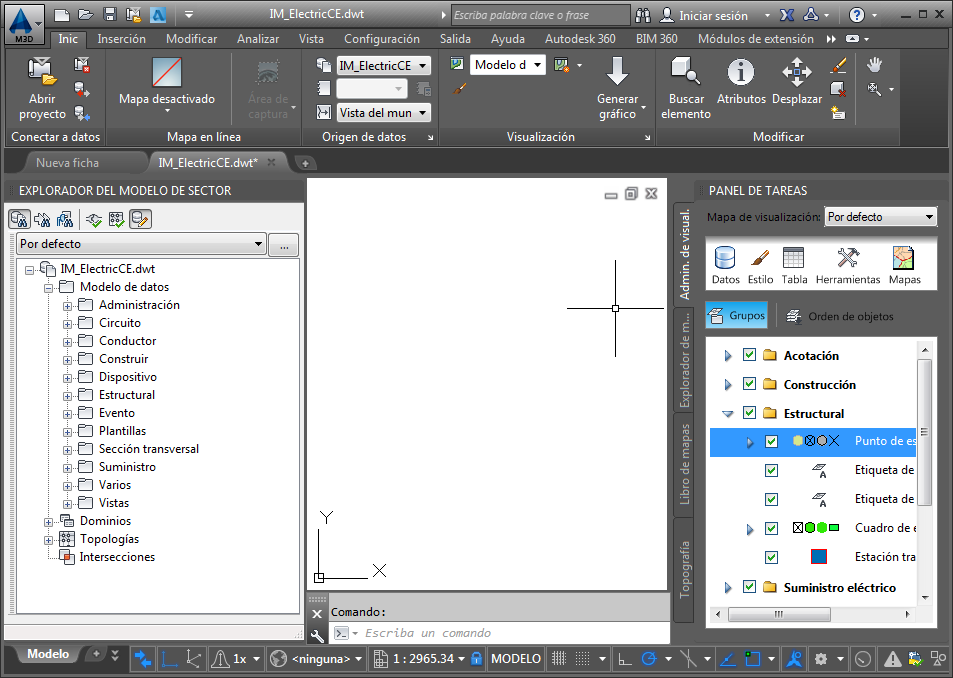The width and height of the screenshot is (953, 678).
Task: Open the help question mark icon
Action: point(856,15)
